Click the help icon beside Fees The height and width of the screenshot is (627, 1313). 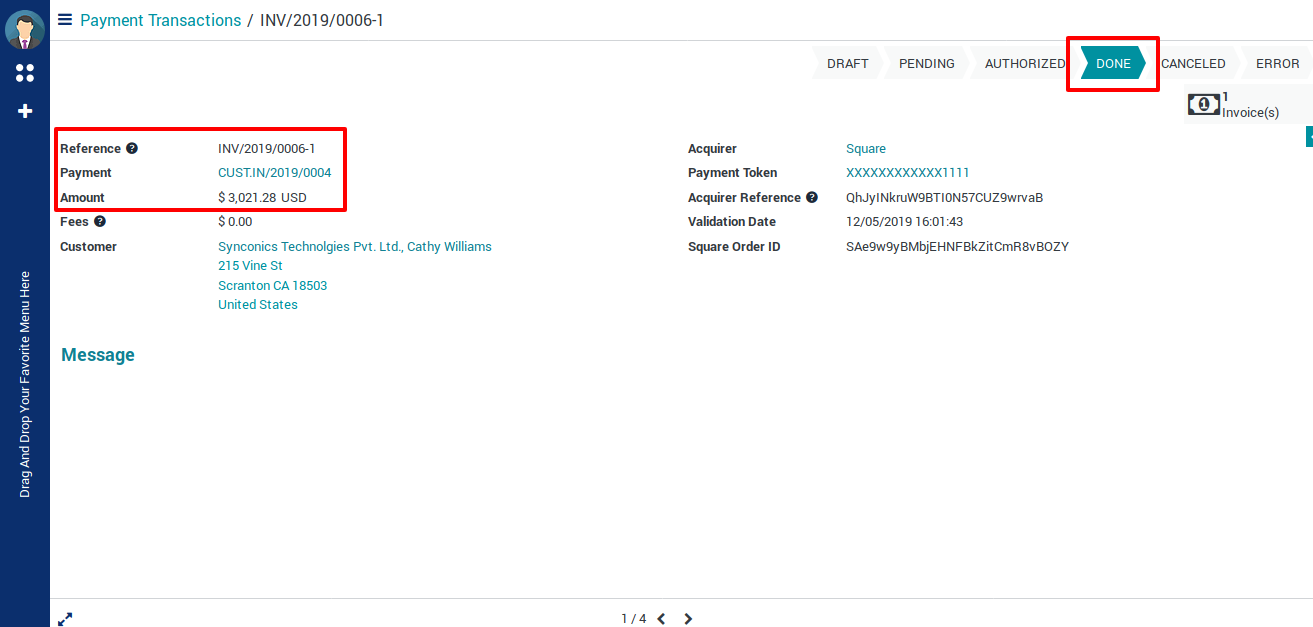point(100,222)
